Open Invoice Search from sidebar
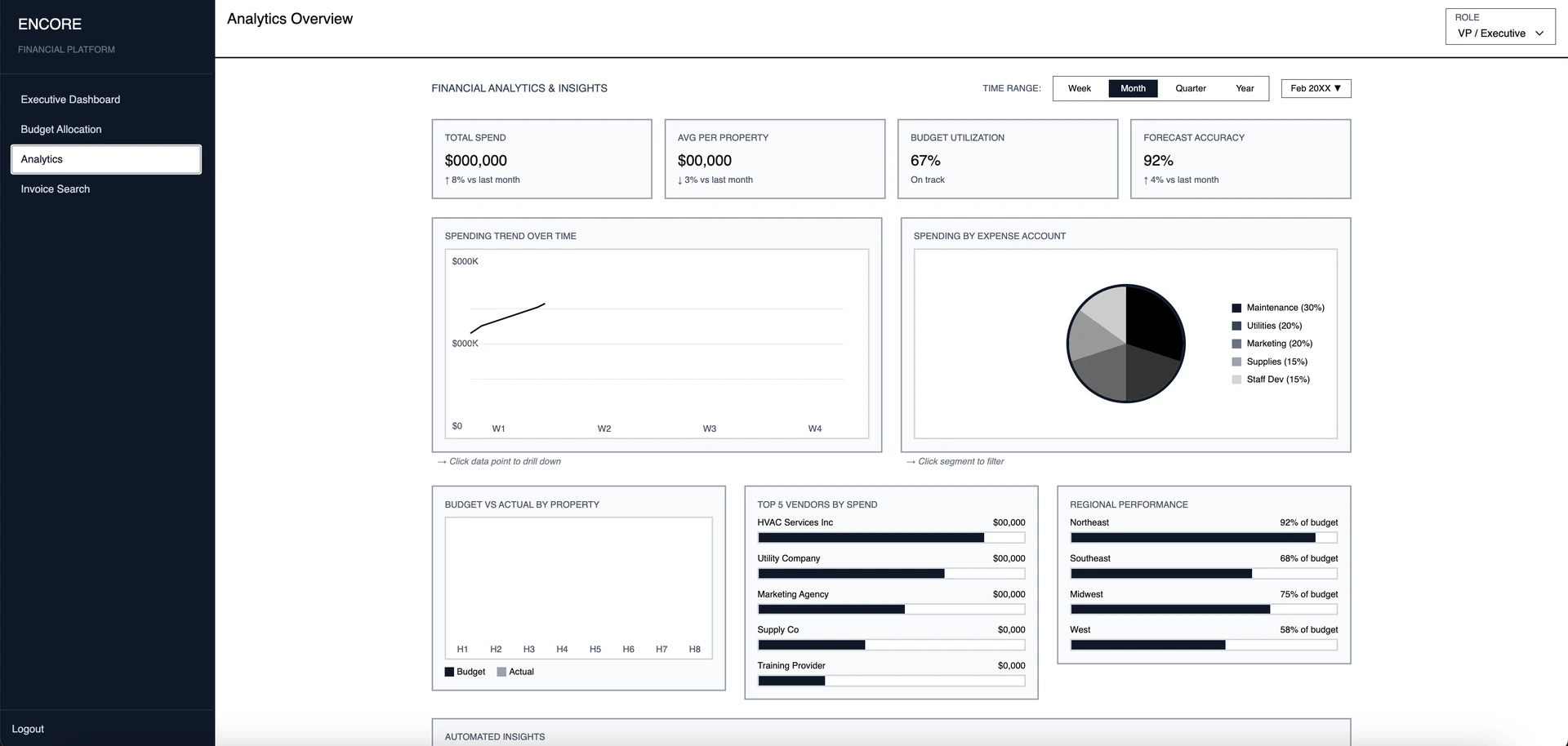 55,189
